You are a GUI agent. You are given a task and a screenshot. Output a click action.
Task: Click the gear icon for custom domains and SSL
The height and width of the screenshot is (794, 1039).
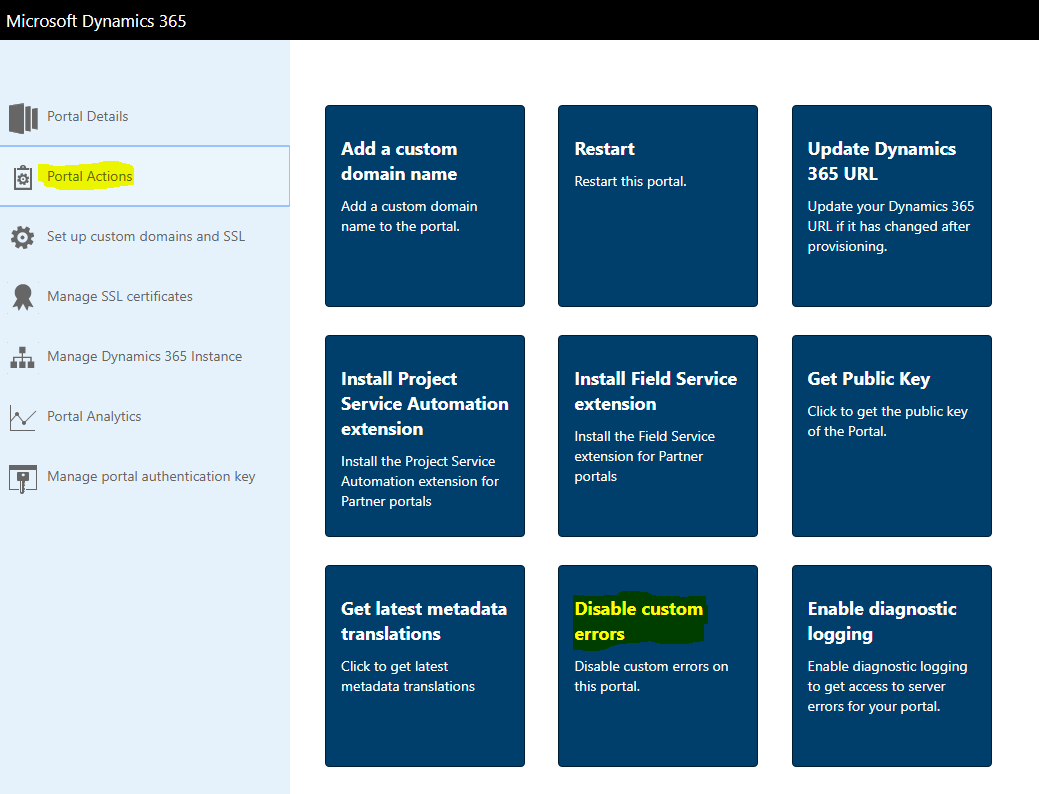pos(23,237)
